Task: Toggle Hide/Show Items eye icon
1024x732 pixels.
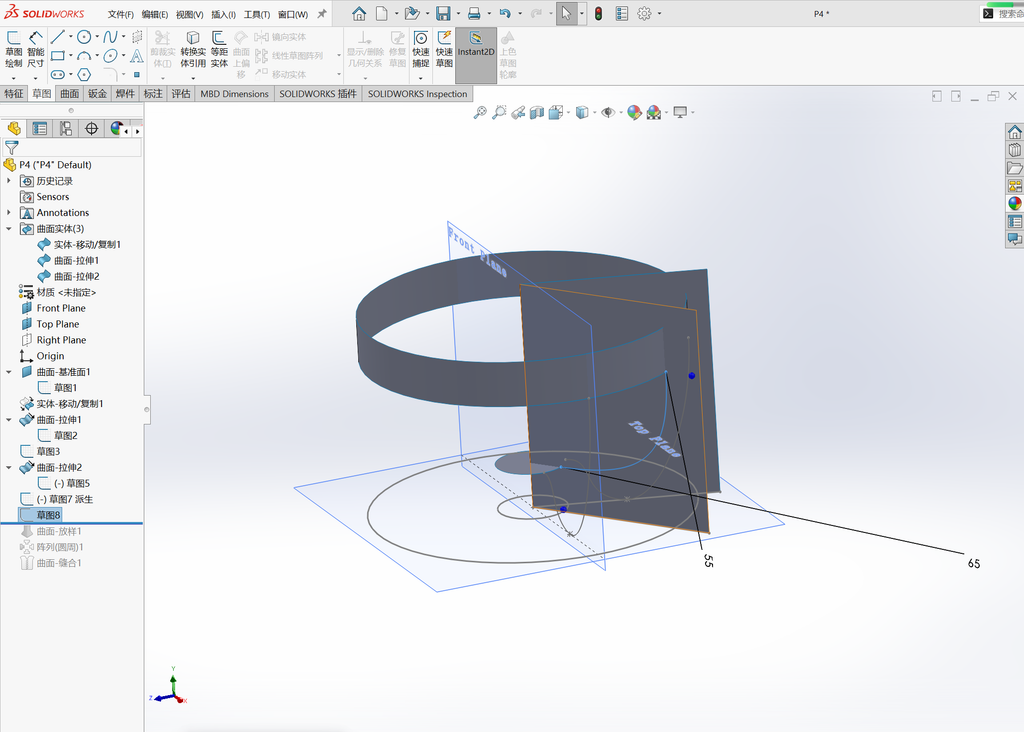Action: click(607, 112)
